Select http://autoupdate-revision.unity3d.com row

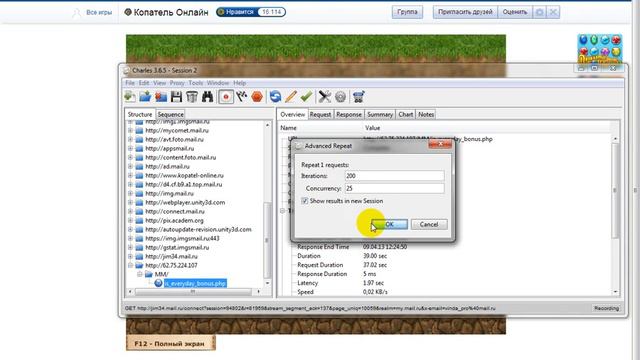[198, 229]
